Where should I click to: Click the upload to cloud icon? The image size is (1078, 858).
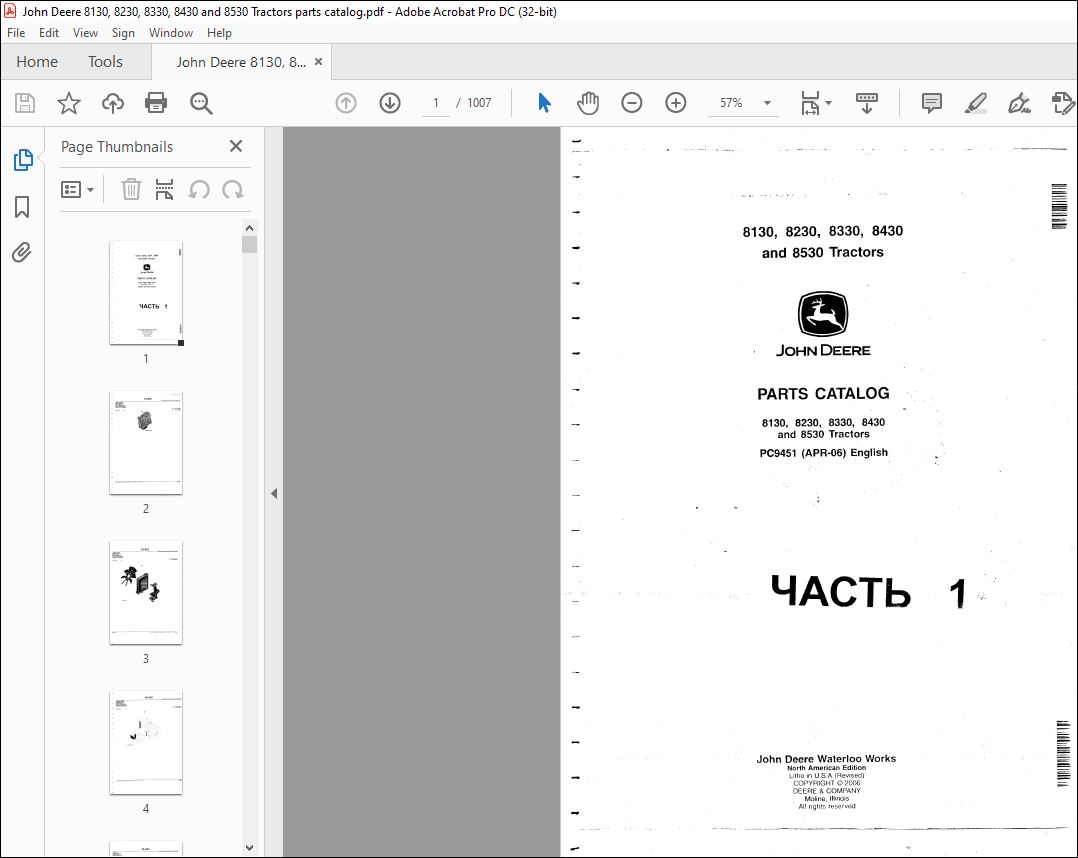pos(113,103)
